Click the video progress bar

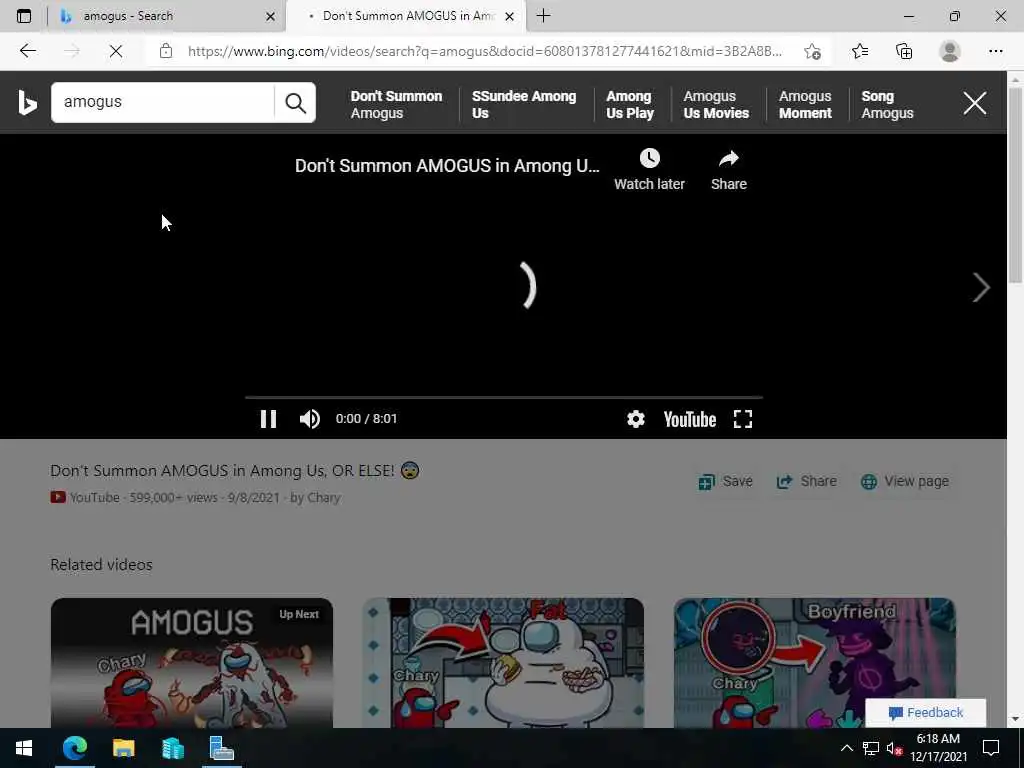(x=504, y=396)
